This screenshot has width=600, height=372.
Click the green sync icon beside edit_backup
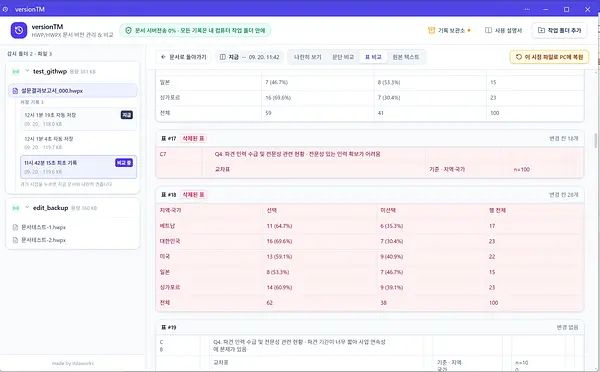tap(16, 208)
